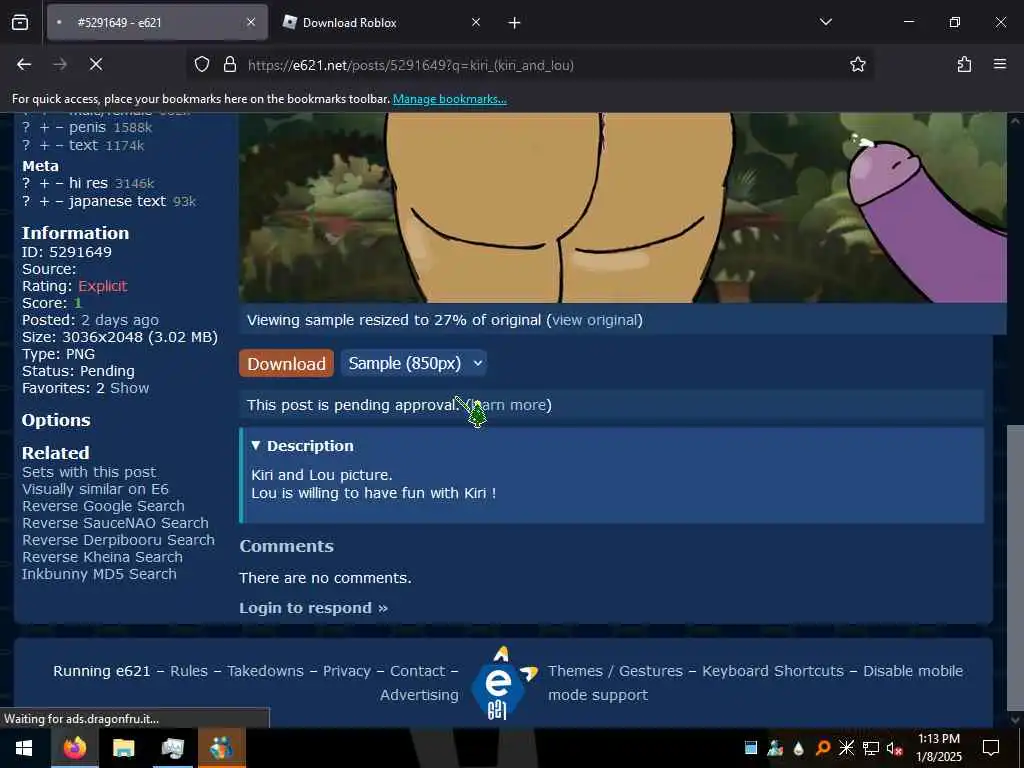Bookmark this page with the star

point(857,64)
